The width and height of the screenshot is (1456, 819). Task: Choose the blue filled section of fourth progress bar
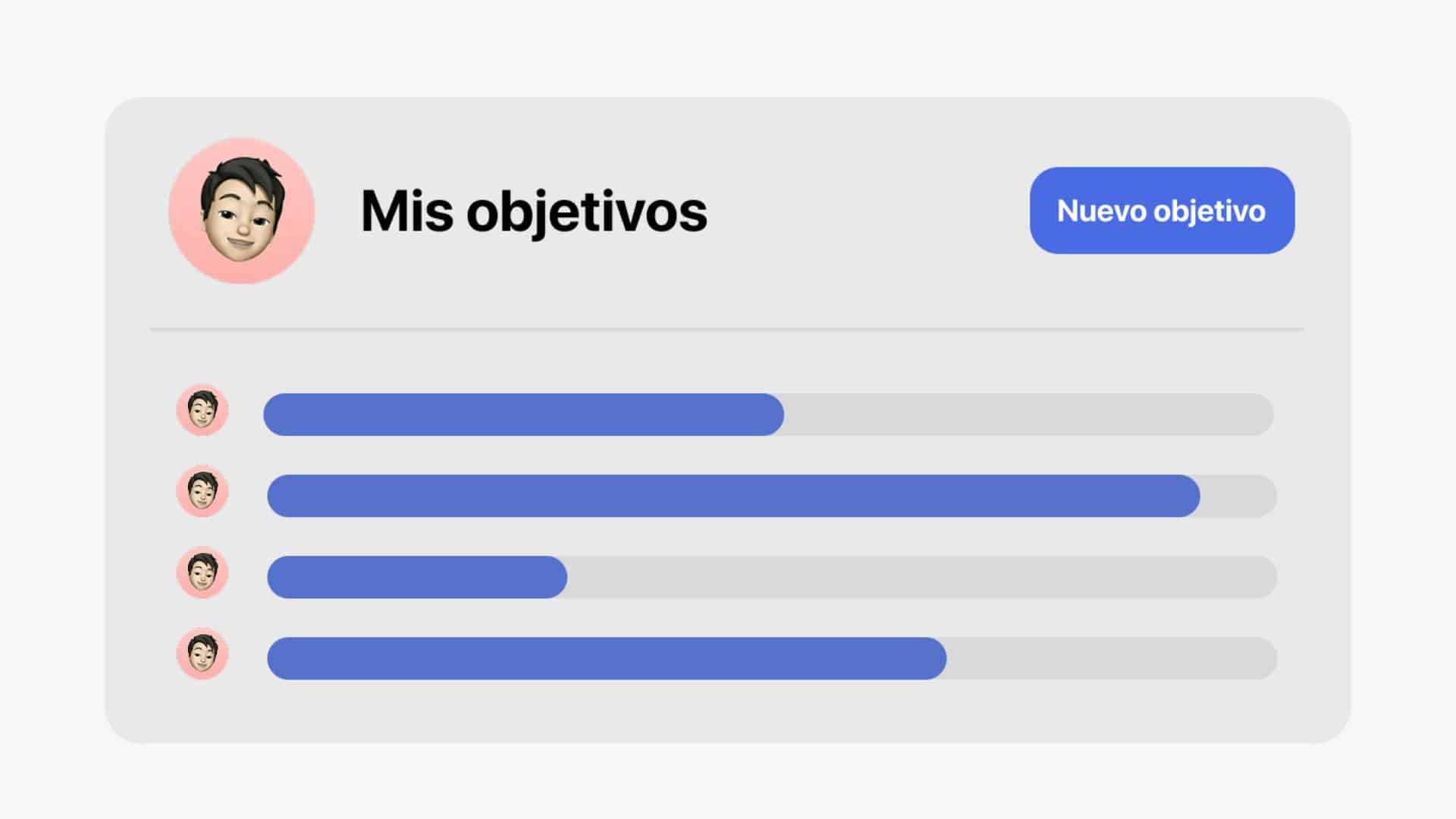(607, 658)
